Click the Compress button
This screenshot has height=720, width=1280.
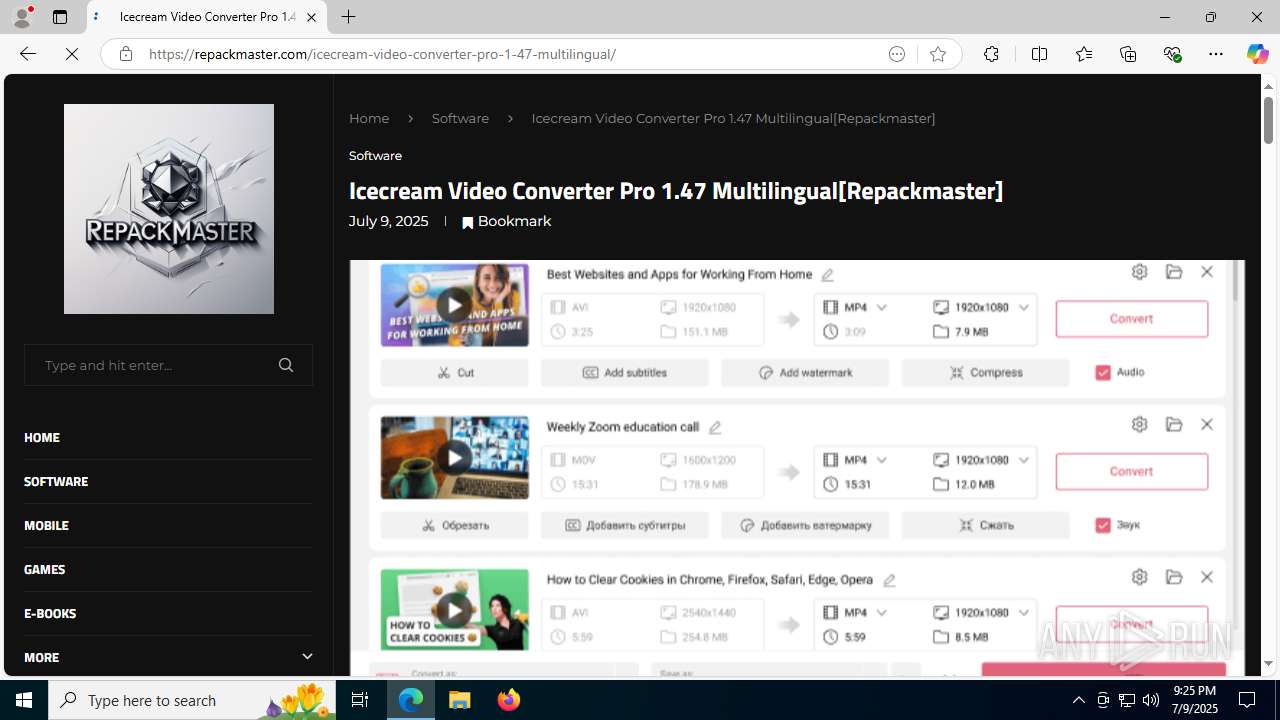click(x=985, y=372)
